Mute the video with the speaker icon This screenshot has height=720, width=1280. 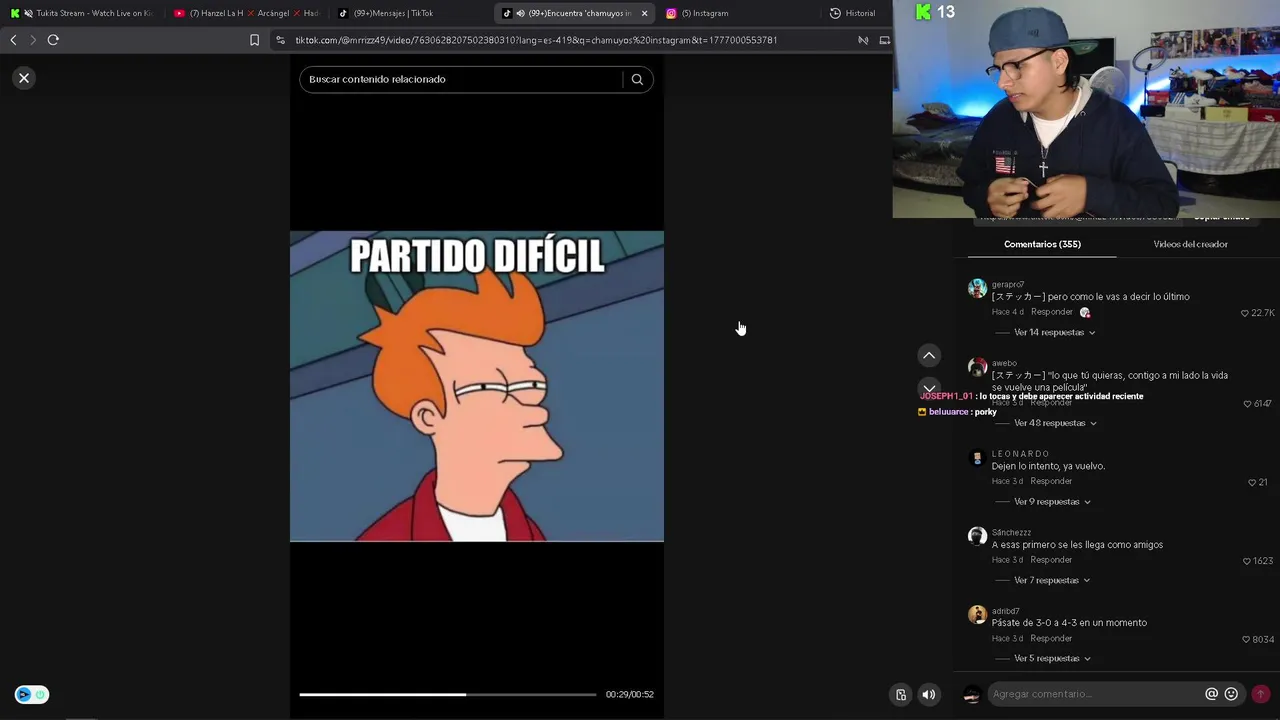click(x=929, y=694)
